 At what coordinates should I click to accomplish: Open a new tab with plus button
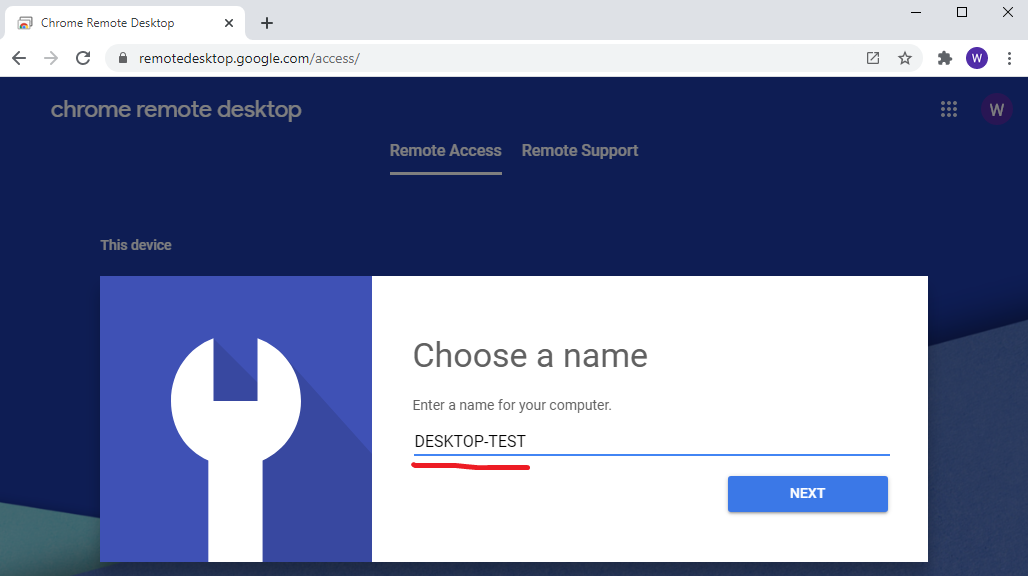point(266,23)
